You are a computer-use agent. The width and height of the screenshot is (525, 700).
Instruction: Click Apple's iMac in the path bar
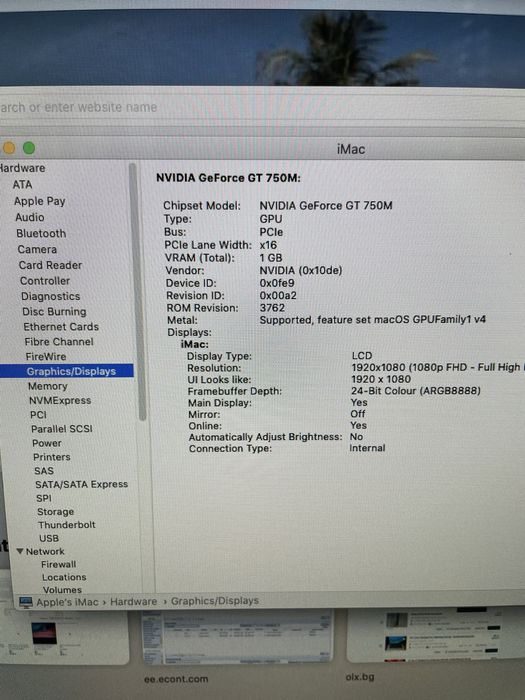tap(67, 602)
